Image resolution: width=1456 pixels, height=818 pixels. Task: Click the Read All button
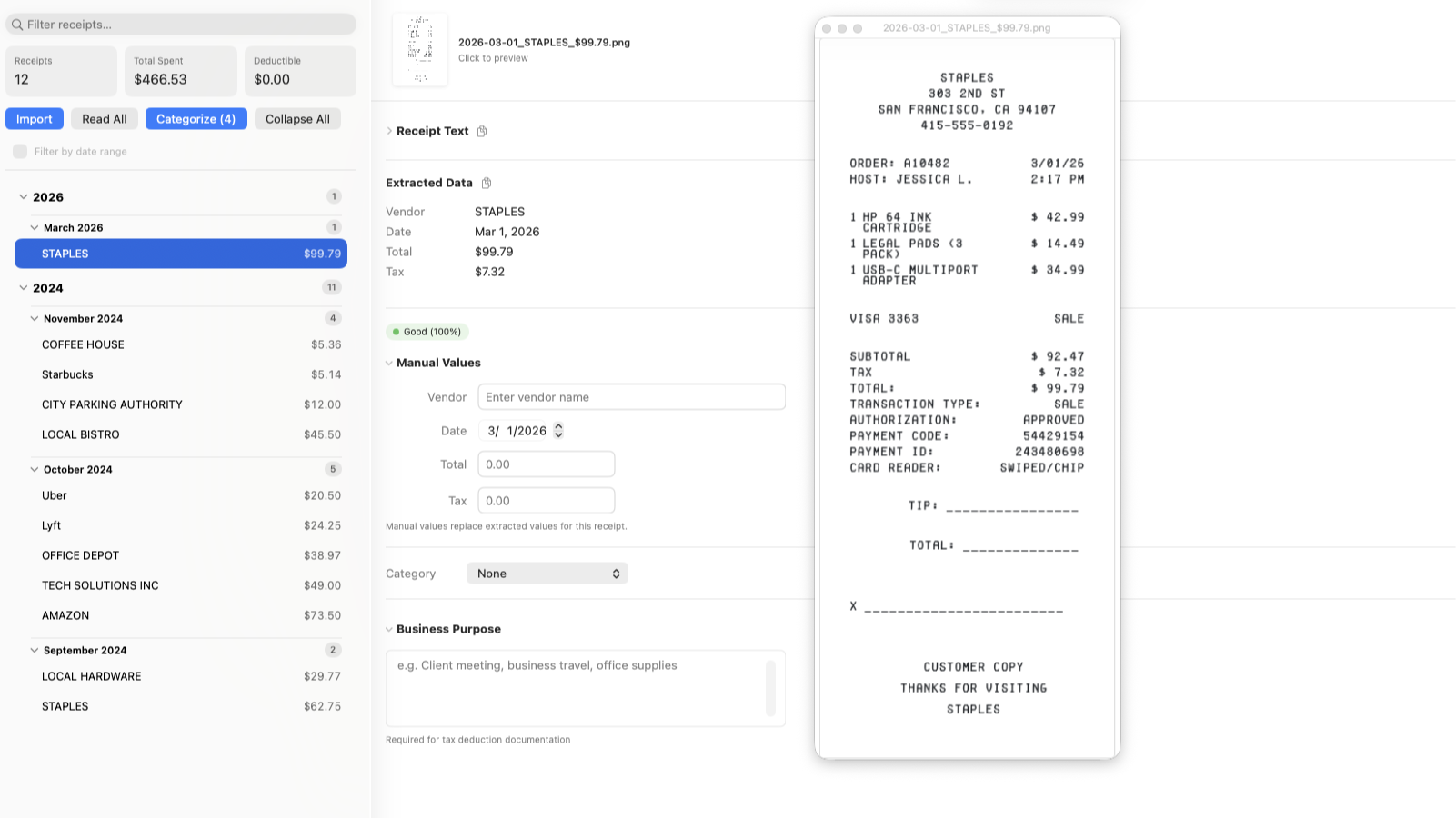point(104,118)
